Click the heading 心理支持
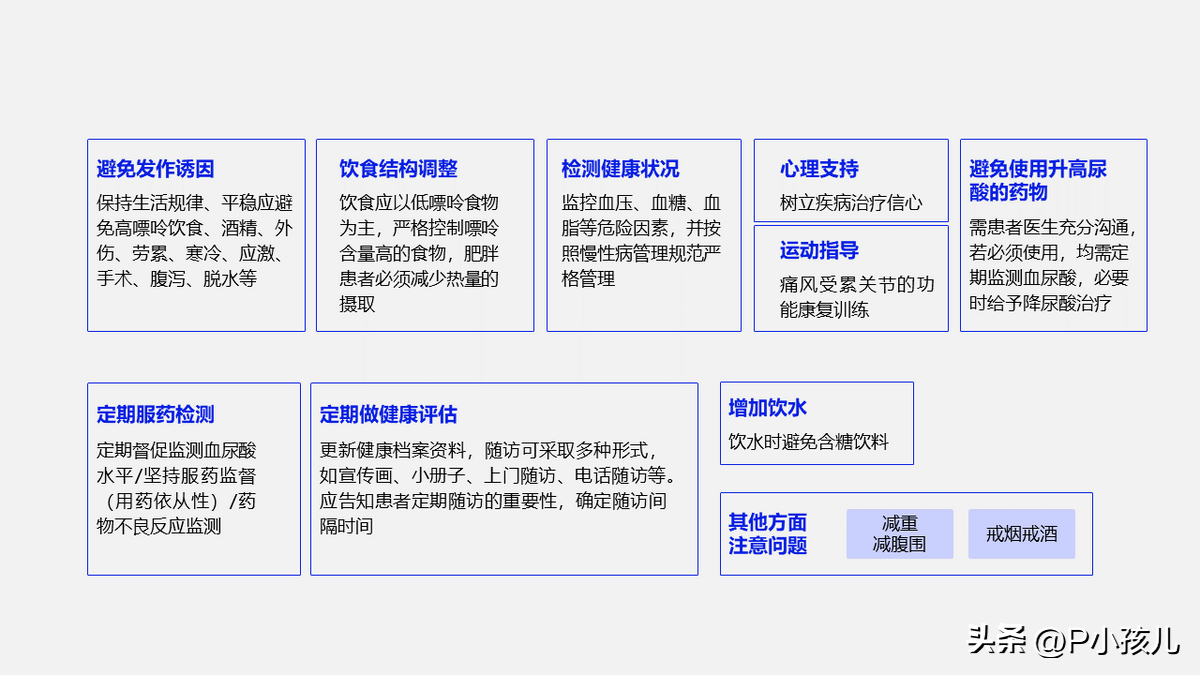Screen dimensions: 1200x675 [819, 169]
